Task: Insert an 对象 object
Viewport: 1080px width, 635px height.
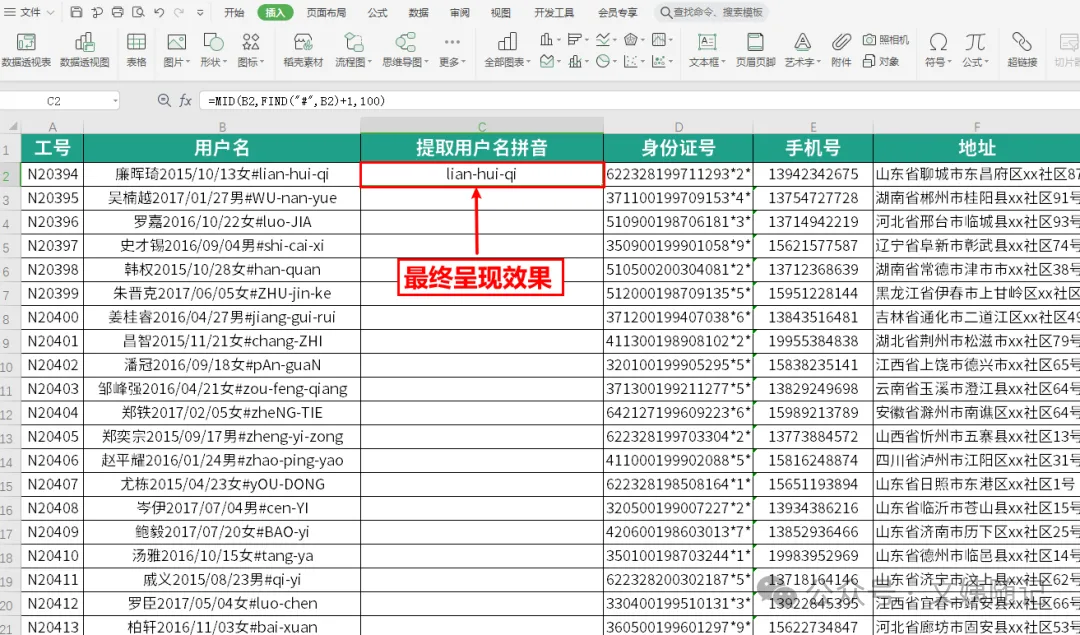Action: point(881,61)
